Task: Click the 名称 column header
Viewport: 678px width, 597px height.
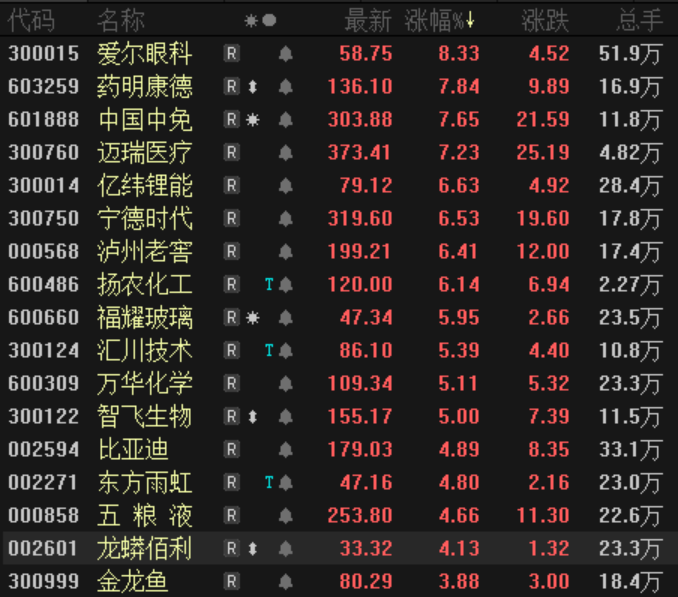Action: click(x=121, y=20)
